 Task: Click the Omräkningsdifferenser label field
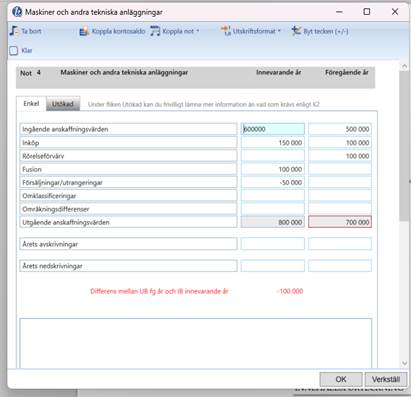click(x=128, y=209)
